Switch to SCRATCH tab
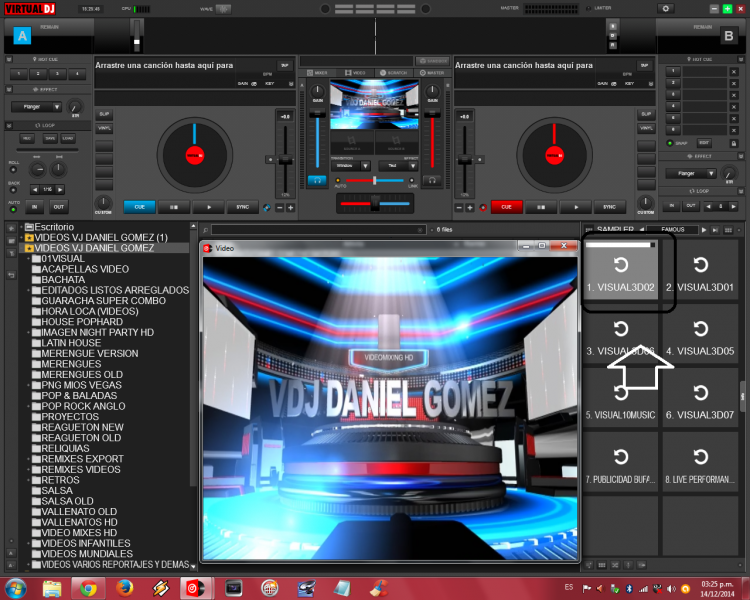Image resolution: width=750 pixels, height=600 pixels. [394, 73]
